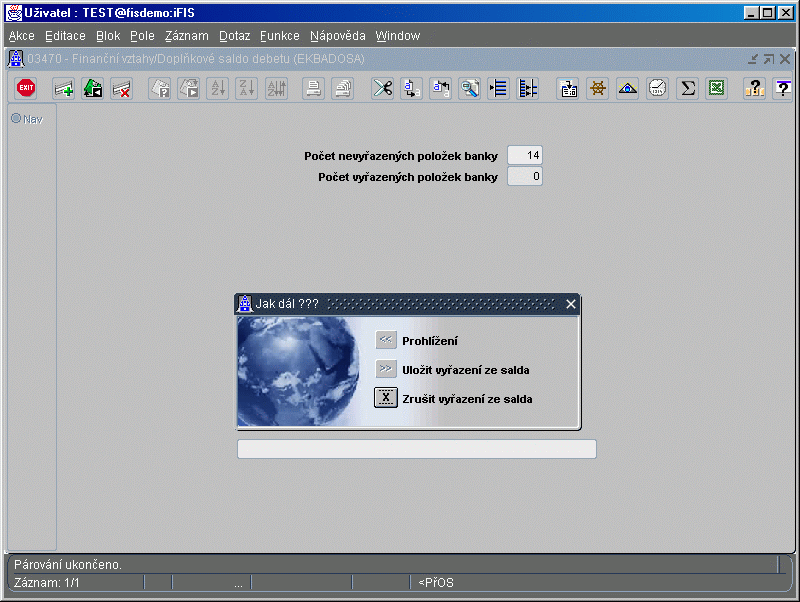Click the context help question mark icon
This screenshot has height=602, width=800.
(783, 88)
